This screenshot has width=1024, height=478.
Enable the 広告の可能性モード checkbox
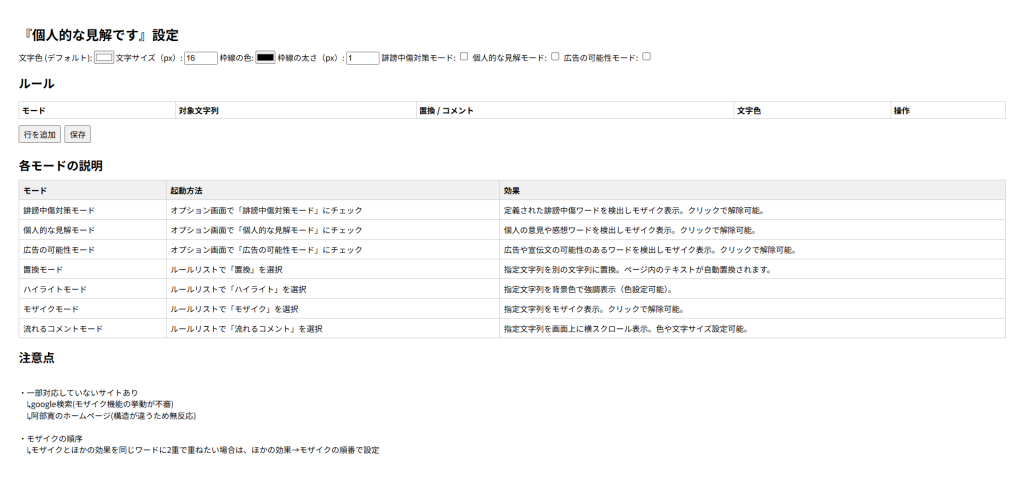point(647,56)
